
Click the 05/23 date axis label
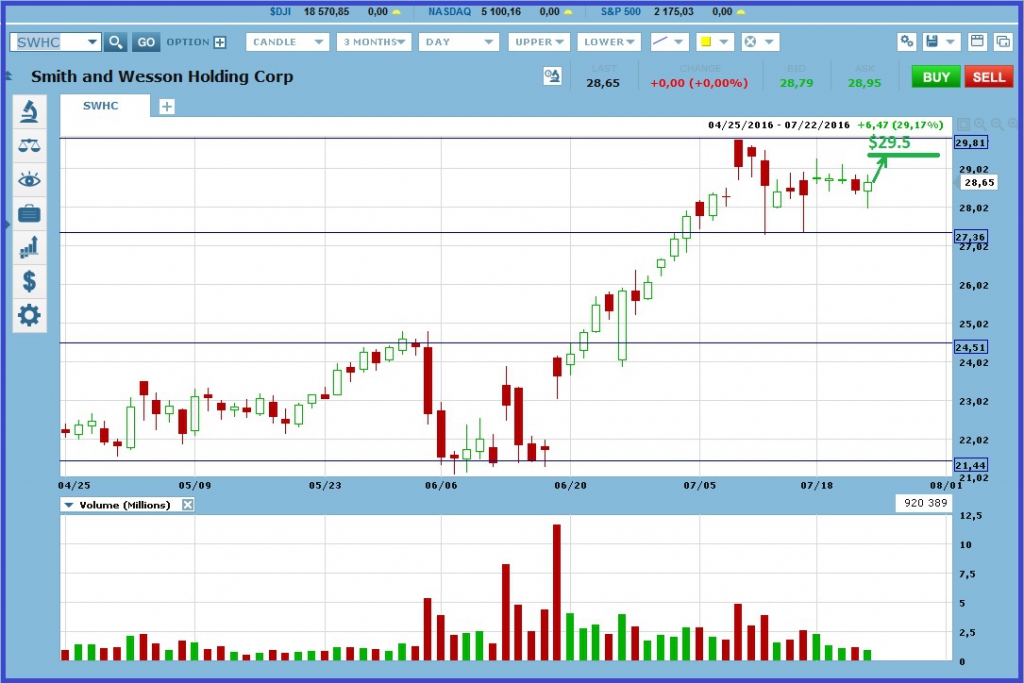pos(325,486)
